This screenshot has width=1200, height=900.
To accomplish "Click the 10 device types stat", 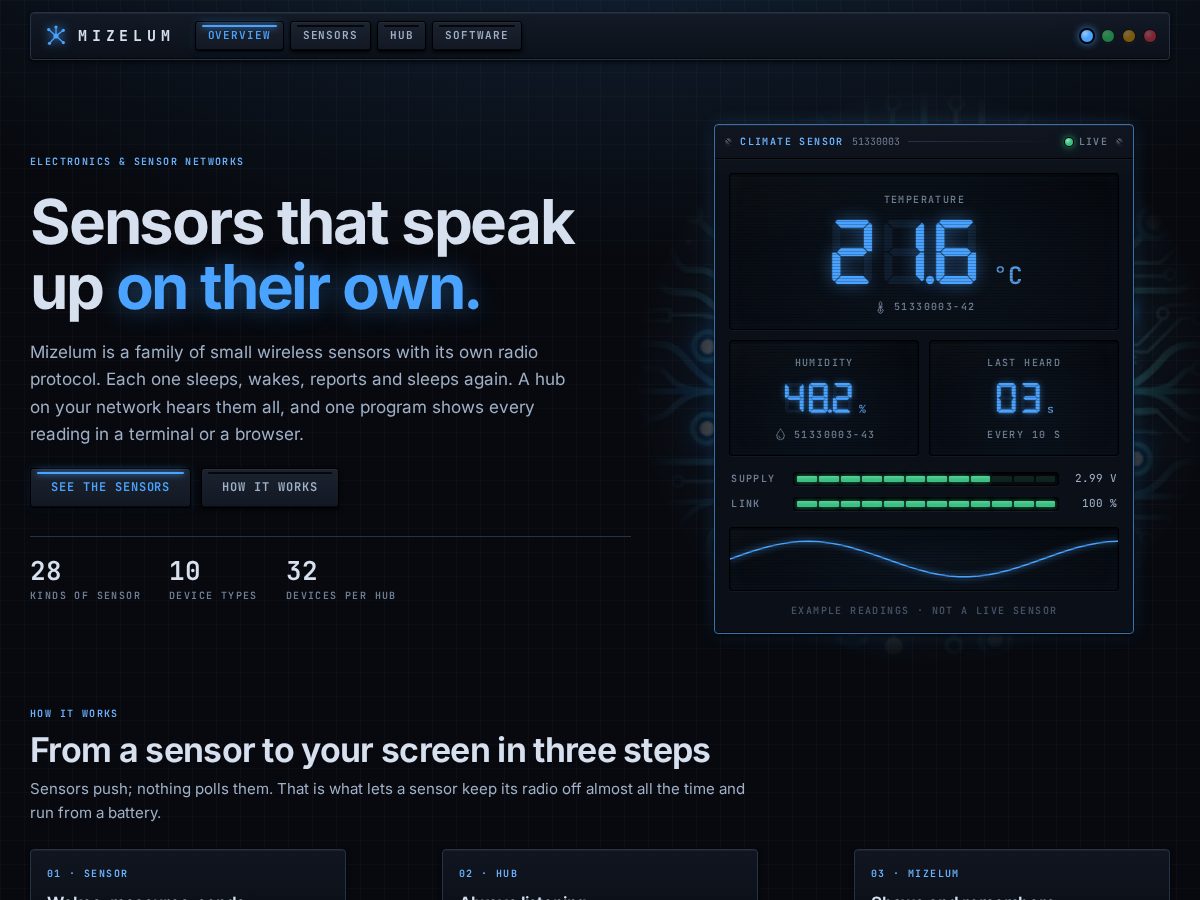I will pos(213,581).
